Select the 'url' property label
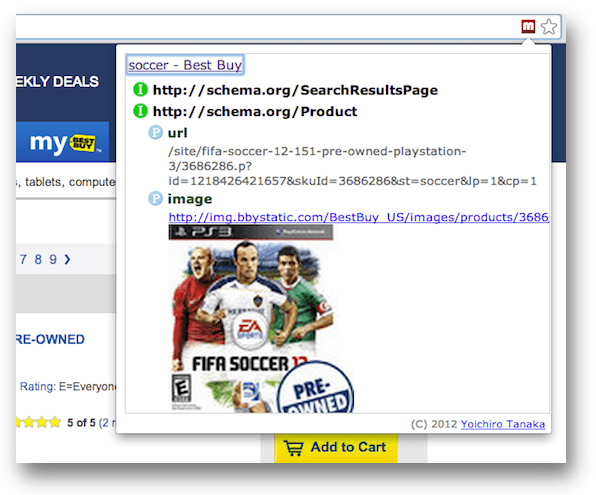The image size is (596, 495). click(x=178, y=133)
